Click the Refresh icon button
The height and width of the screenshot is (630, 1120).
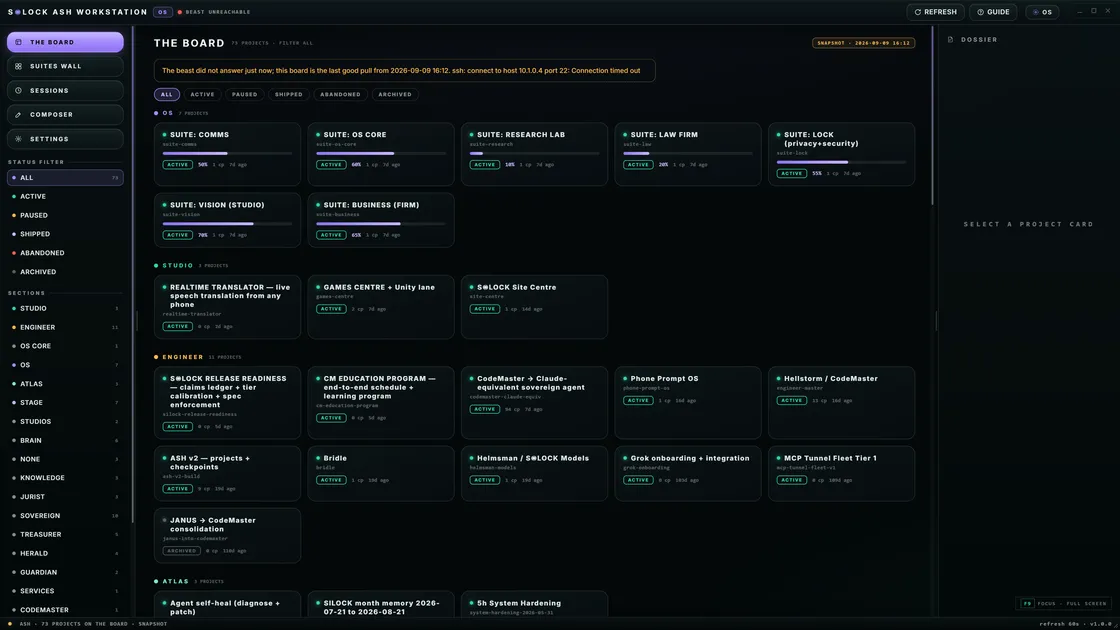(x=918, y=12)
